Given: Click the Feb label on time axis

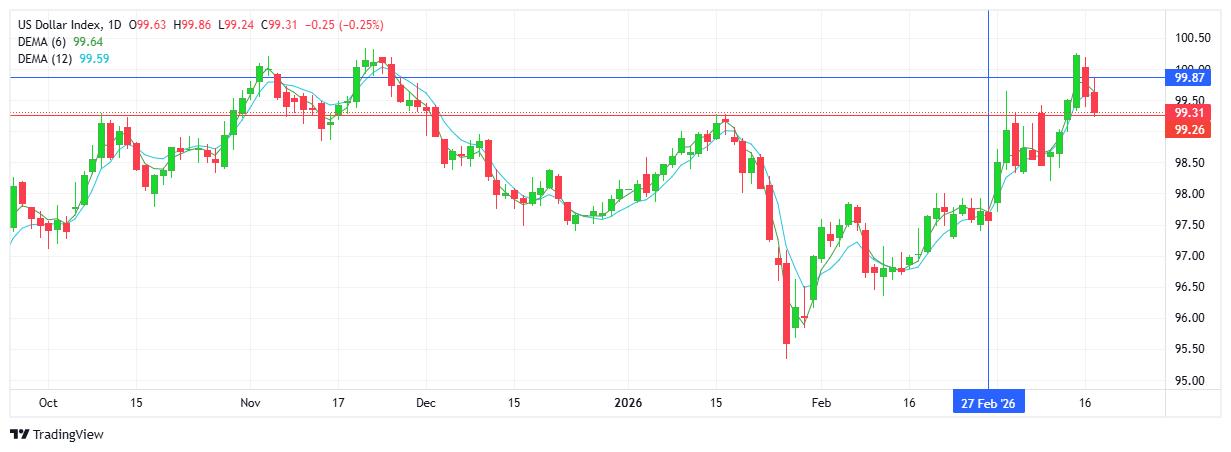Looking at the screenshot, I should tap(820, 403).
